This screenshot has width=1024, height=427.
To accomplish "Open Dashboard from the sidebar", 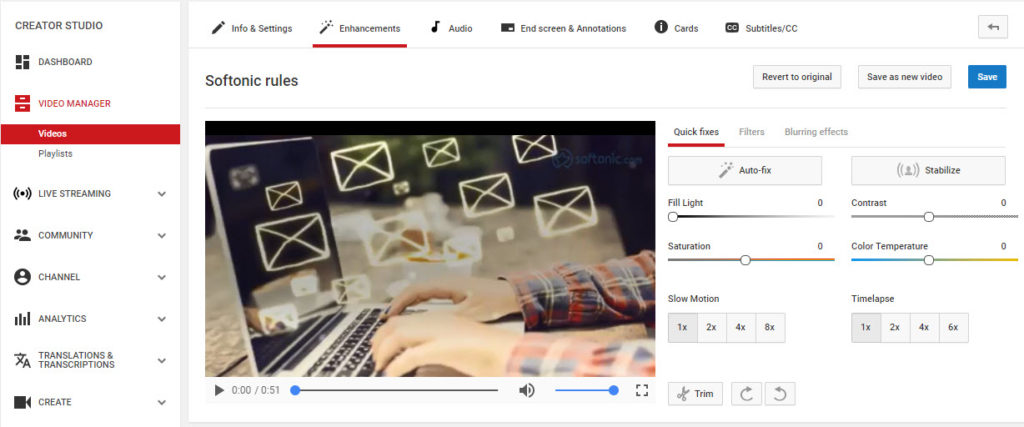I will pyautogui.click(x=65, y=62).
